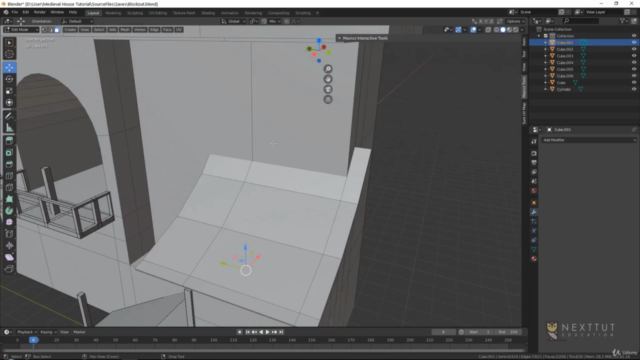This screenshot has height=360, width=640.
Task: Jump to the timeline end frame
Action: click(x=281, y=332)
